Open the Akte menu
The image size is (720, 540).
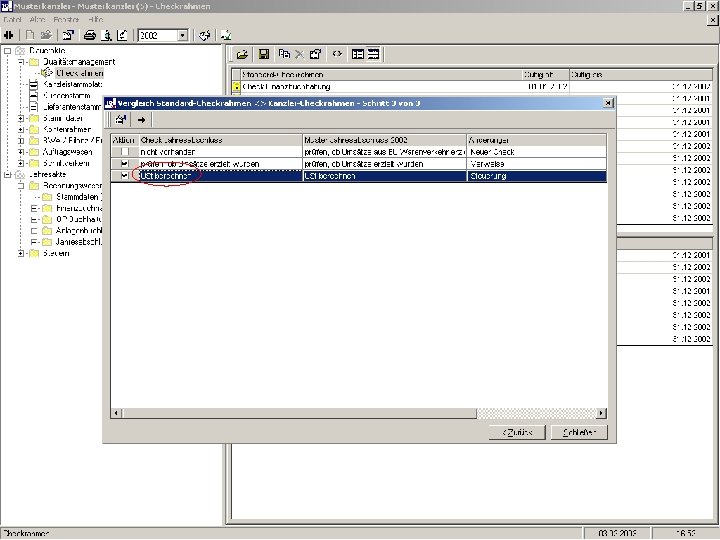[x=37, y=20]
